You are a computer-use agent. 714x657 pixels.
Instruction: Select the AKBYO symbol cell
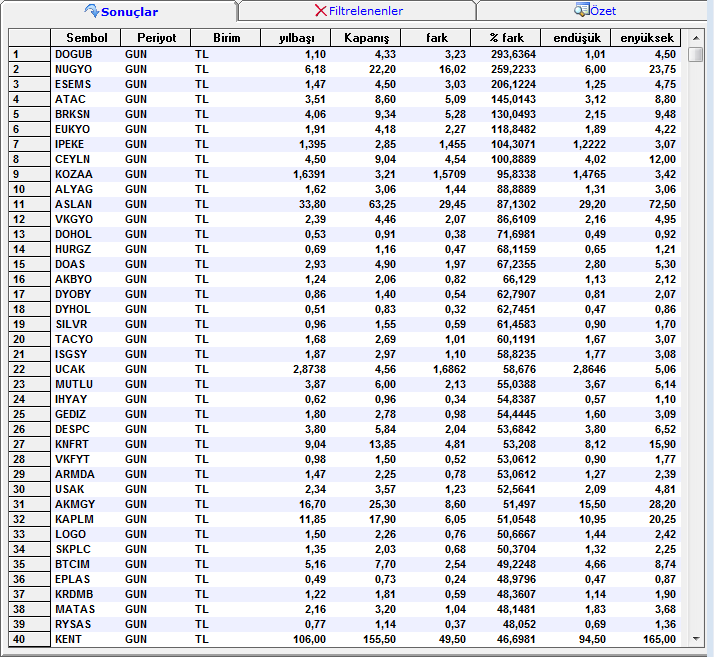86,279
